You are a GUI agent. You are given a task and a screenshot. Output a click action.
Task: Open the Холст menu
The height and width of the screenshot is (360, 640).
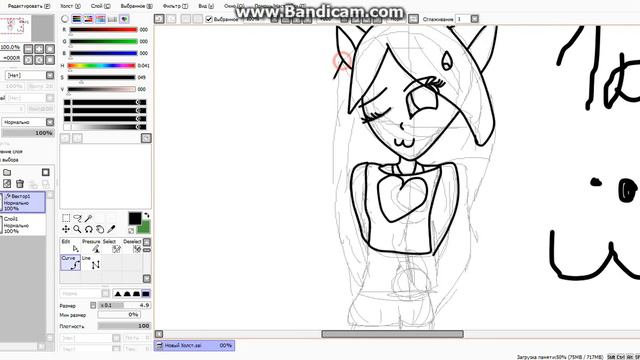70,6
